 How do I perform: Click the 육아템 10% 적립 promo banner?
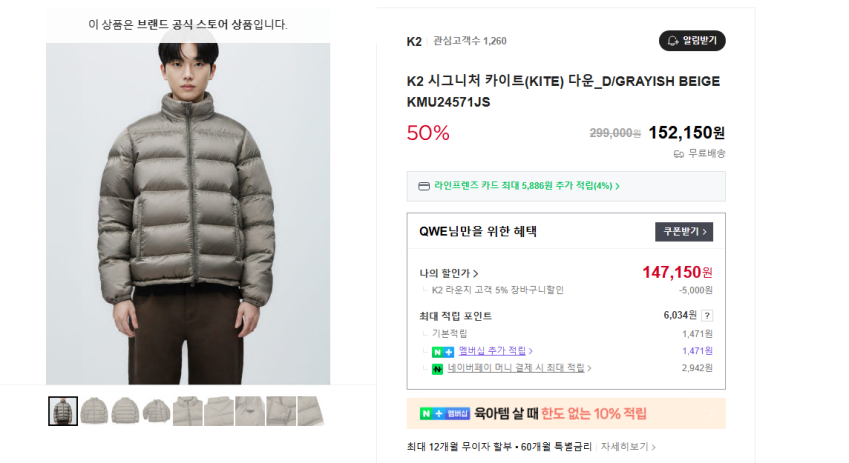(x=566, y=413)
